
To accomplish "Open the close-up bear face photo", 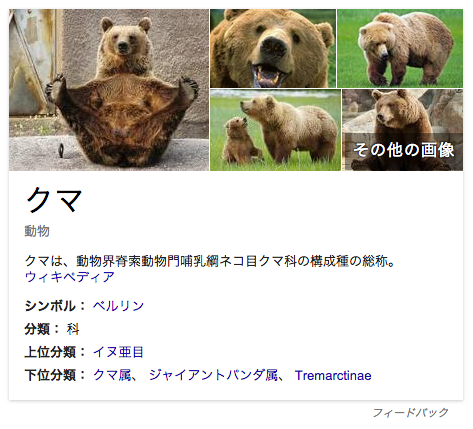I will (273, 48).
